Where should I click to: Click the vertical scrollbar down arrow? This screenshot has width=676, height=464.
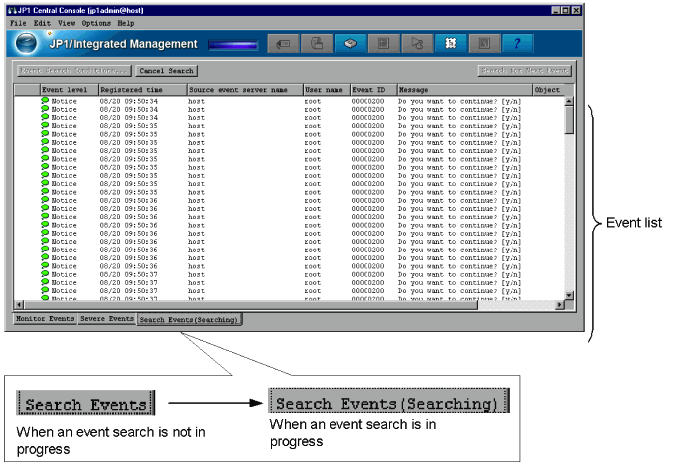point(569,295)
